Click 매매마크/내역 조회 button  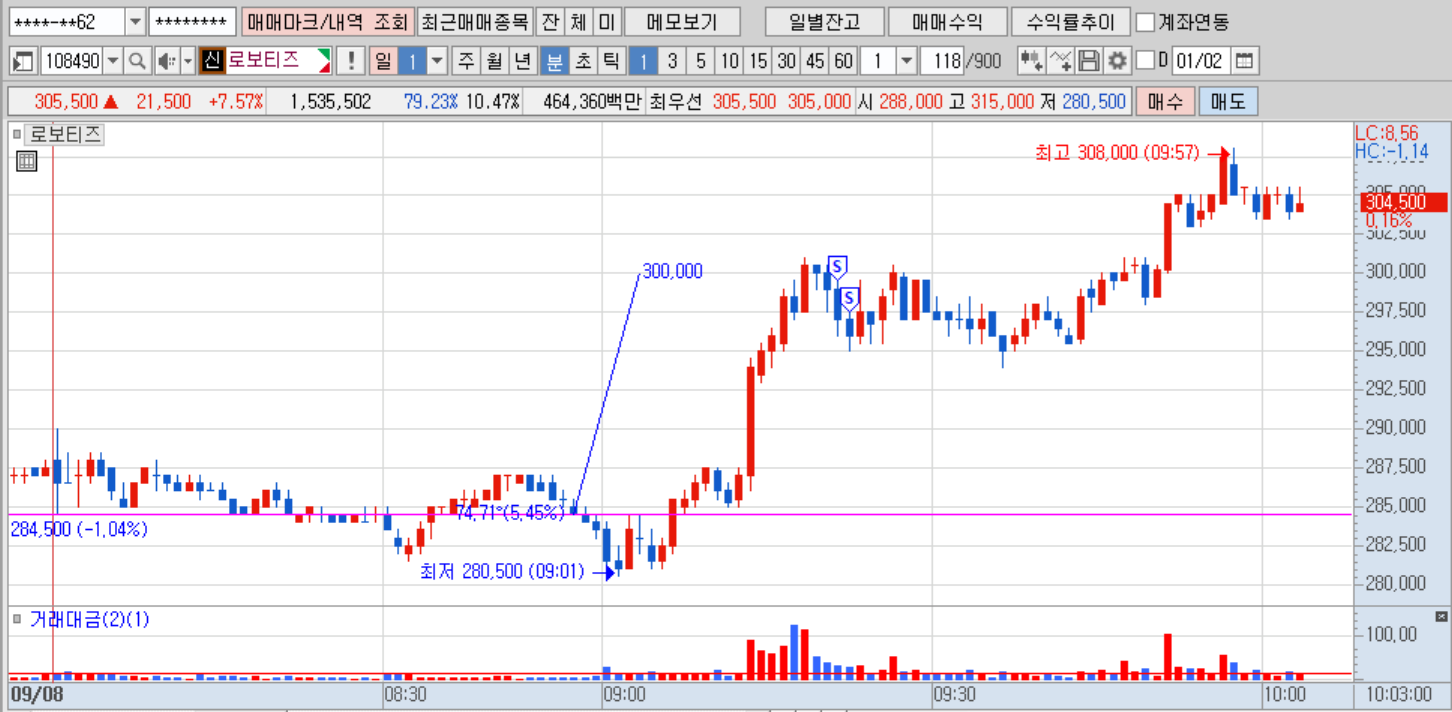[326, 21]
